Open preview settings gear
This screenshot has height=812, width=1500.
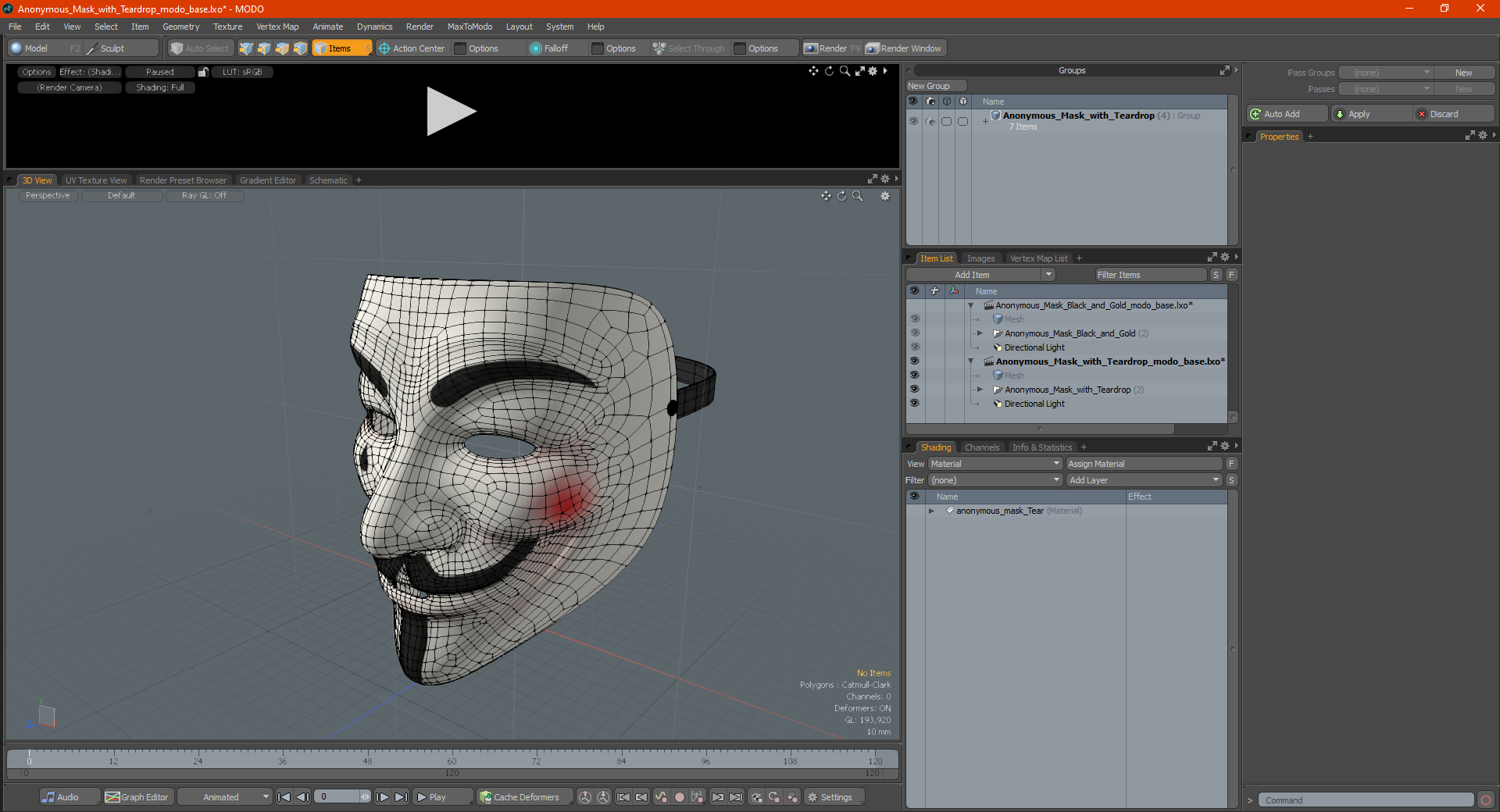point(873,71)
